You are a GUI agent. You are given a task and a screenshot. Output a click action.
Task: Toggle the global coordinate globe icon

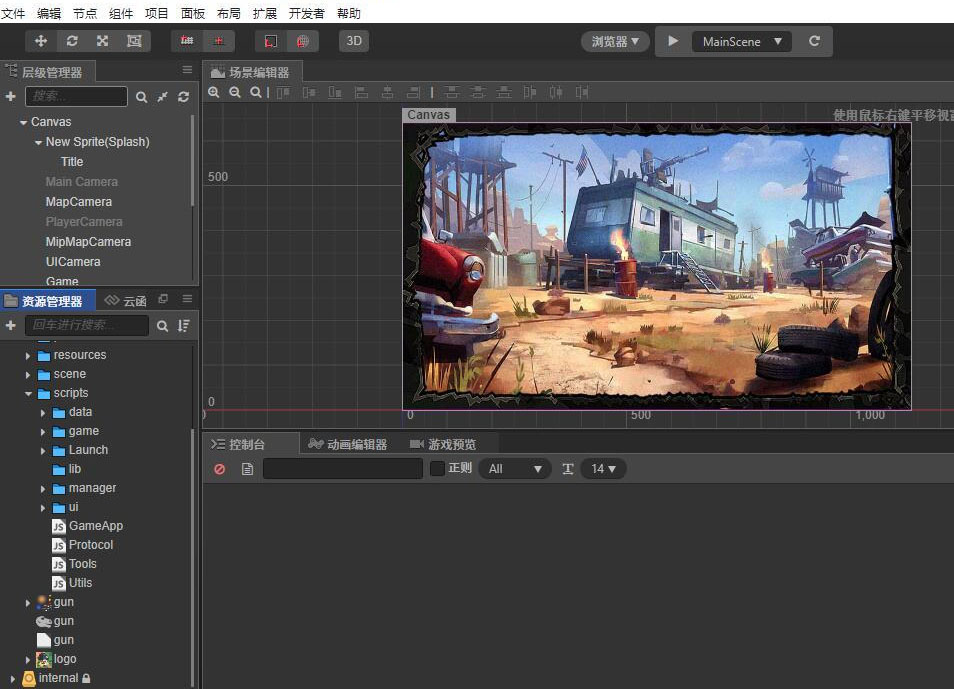(302, 41)
